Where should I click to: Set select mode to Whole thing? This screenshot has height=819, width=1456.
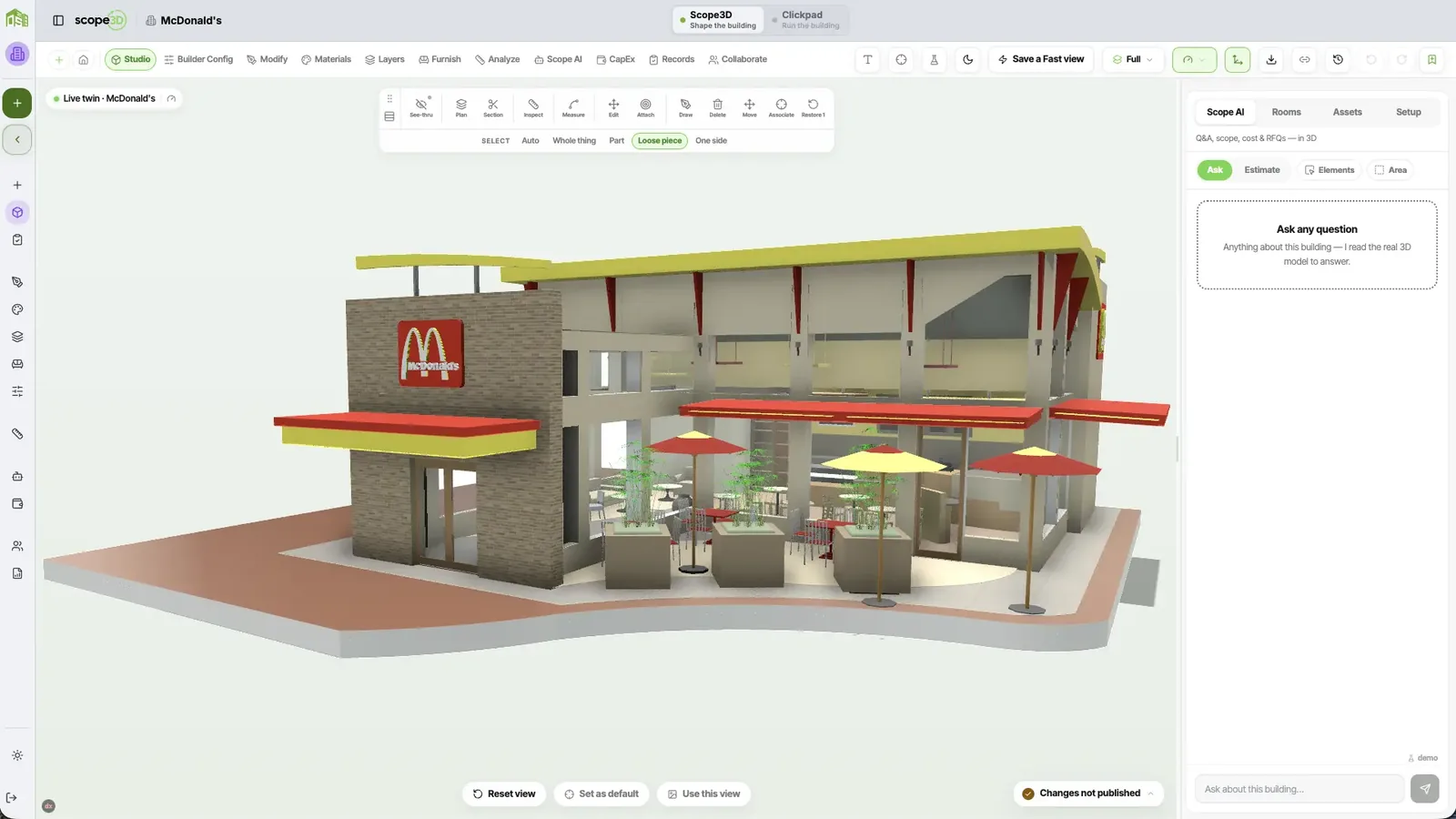point(574,141)
